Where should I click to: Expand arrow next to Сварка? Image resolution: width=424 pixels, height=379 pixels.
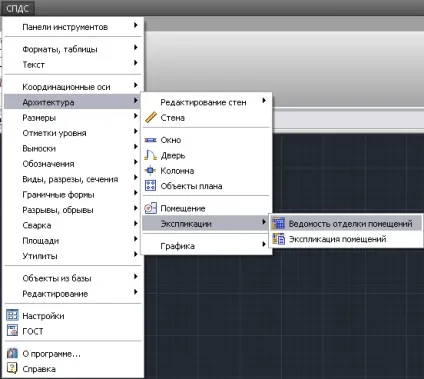pyautogui.click(x=135, y=223)
